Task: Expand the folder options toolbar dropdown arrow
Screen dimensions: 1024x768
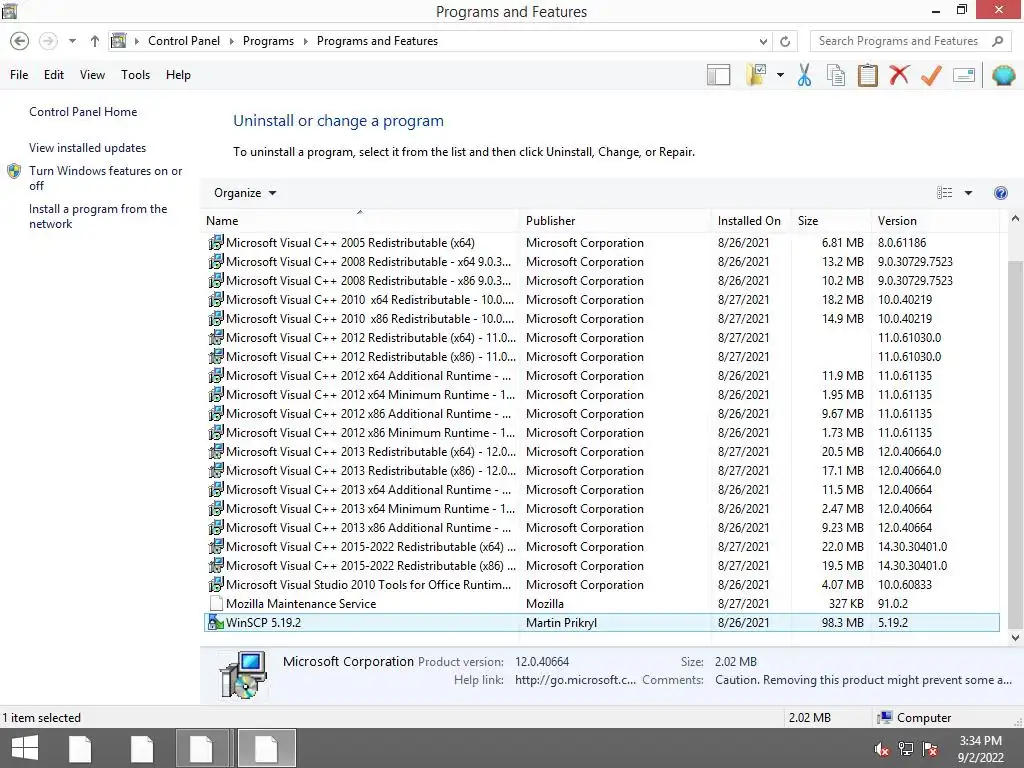Action: pyautogui.click(x=780, y=75)
